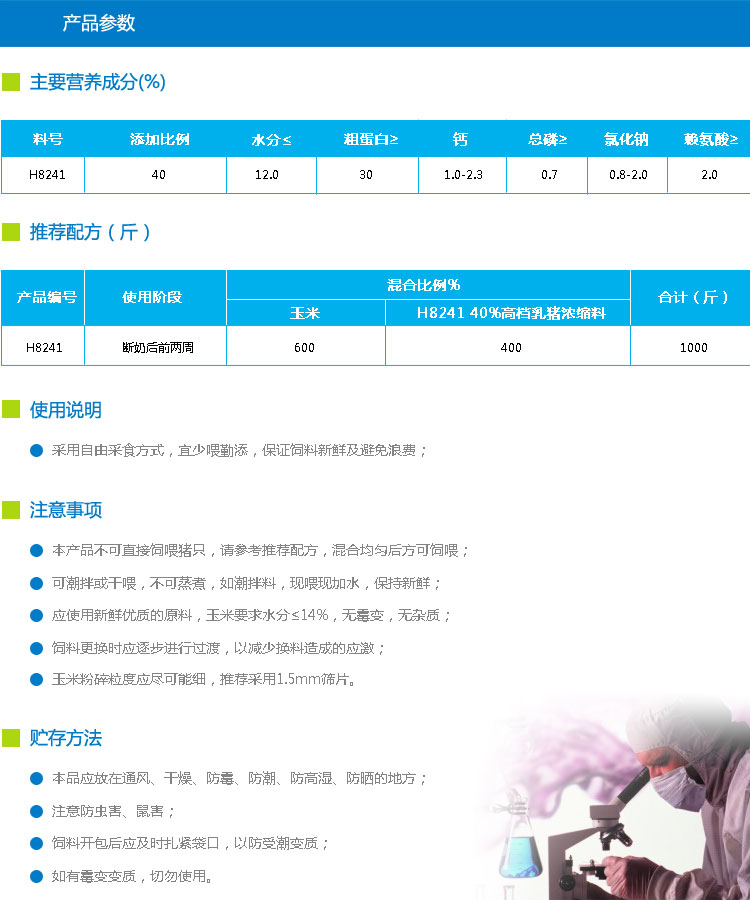Screen dimensions: 750x900
Task: Click the green square beside 推荐配方（斤）
Action: click(11, 232)
